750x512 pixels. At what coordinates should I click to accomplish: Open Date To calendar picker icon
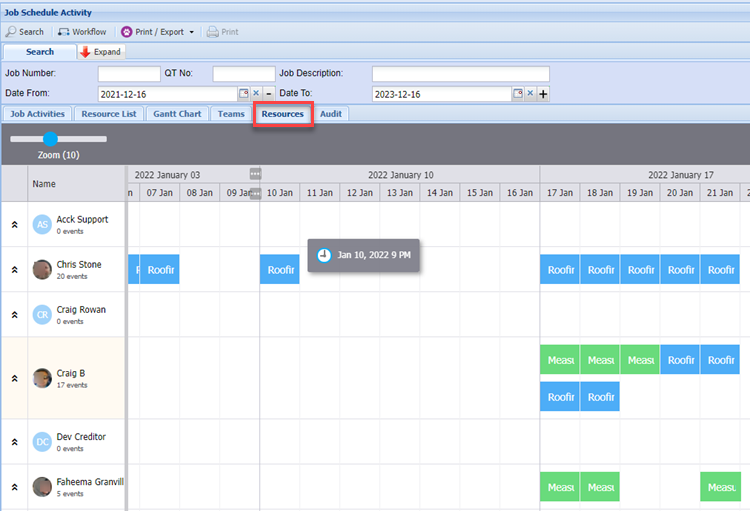[518, 94]
